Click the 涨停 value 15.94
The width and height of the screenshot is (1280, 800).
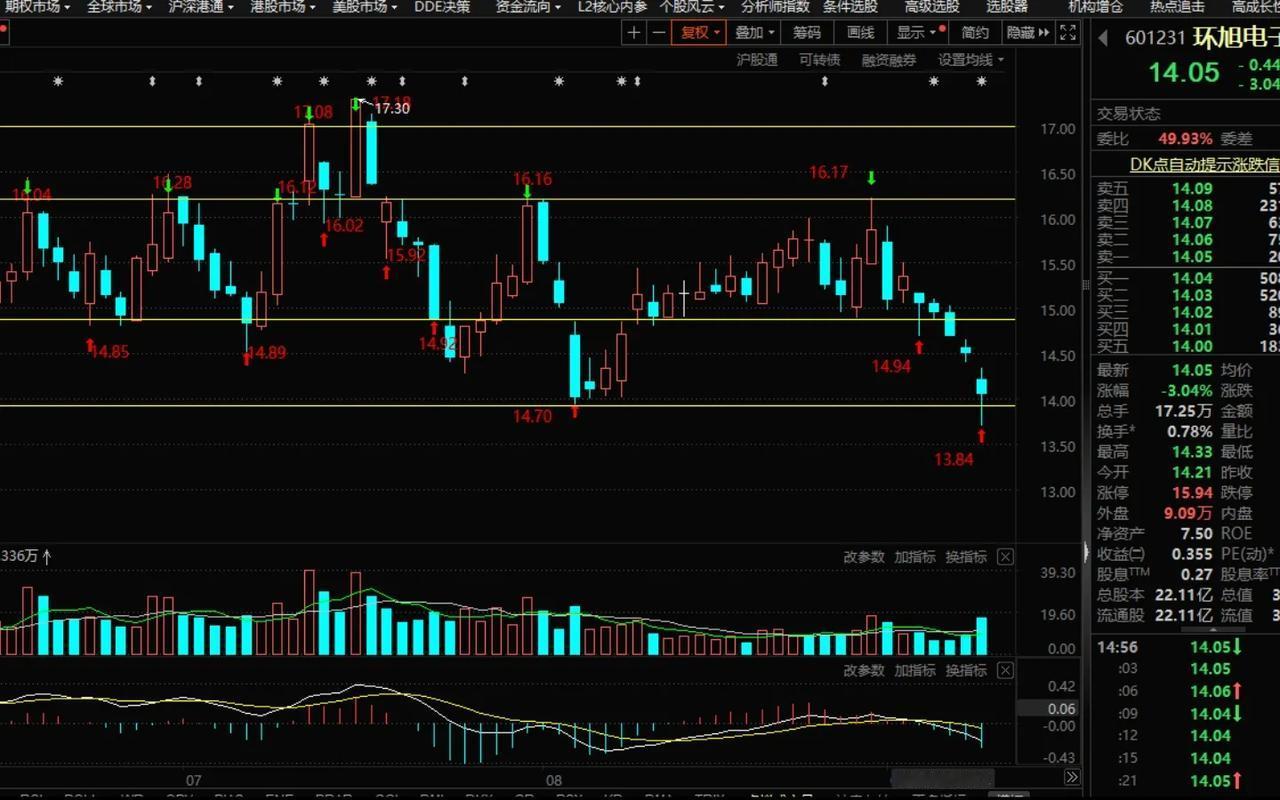click(x=1191, y=492)
